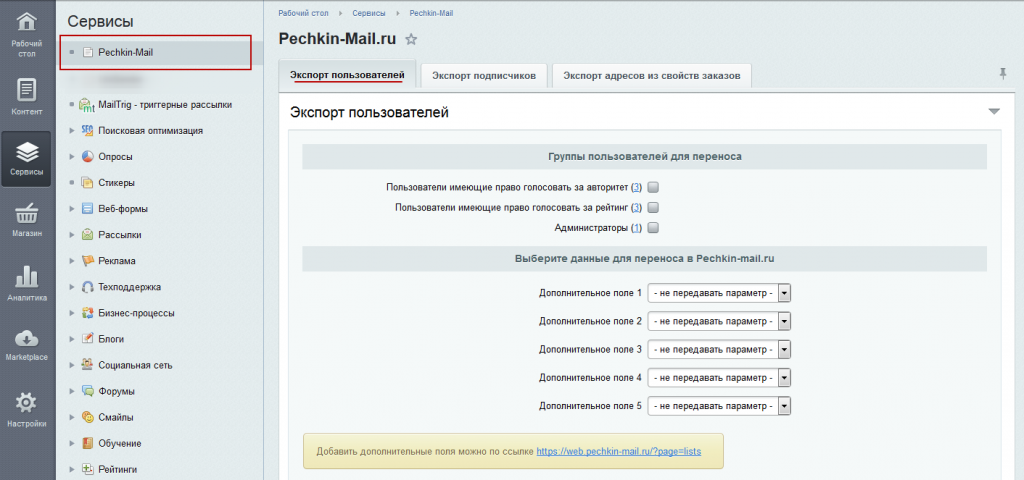Add Pechkin-Mail.ru to favorites with star
The width and height of the screenshot is (1024, 480).
click(411, 39)
